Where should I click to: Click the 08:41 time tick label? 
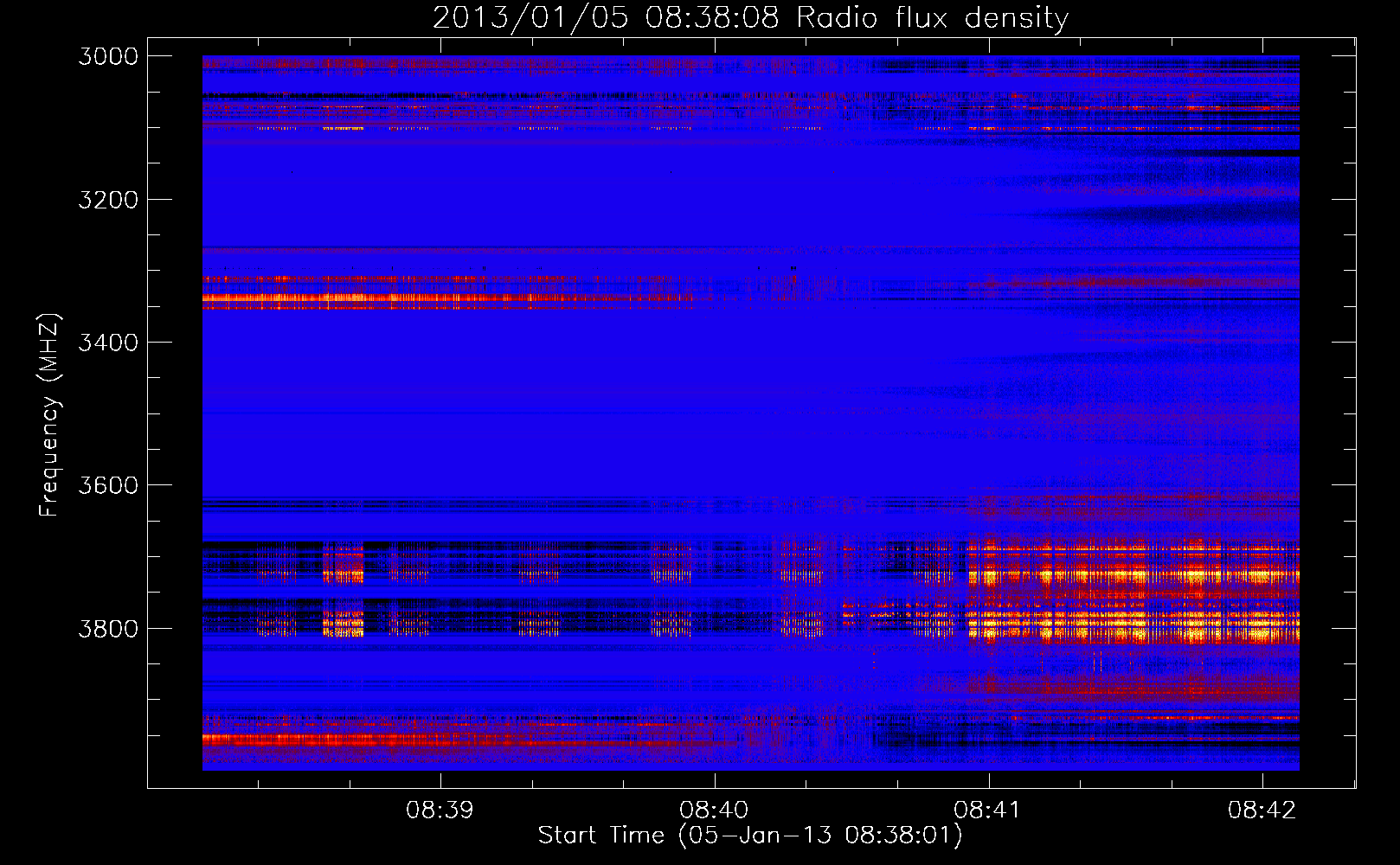pyautogui.click(x=987, y=810)
